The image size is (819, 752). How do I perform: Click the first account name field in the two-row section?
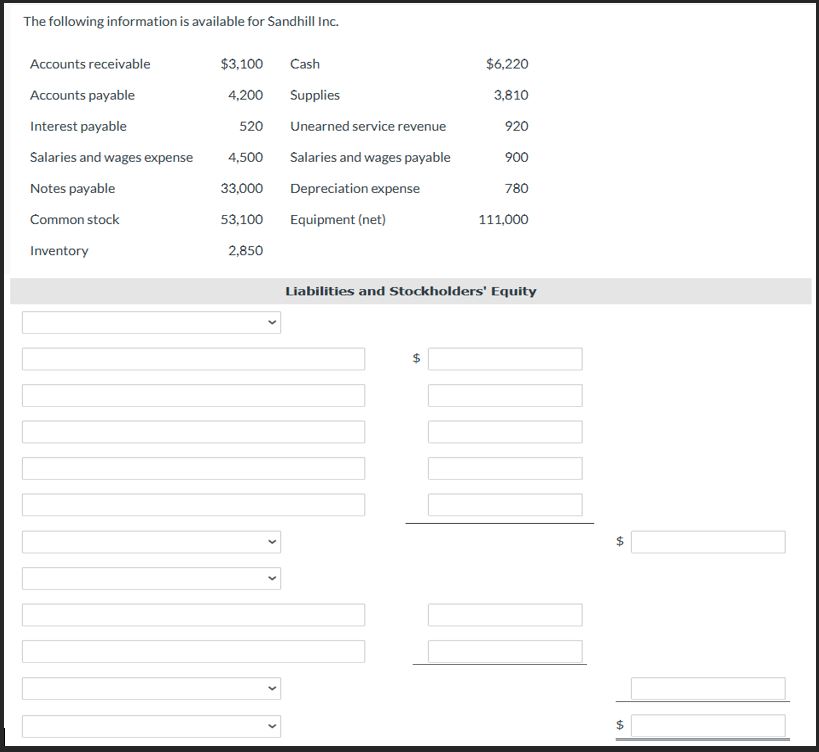193,615
